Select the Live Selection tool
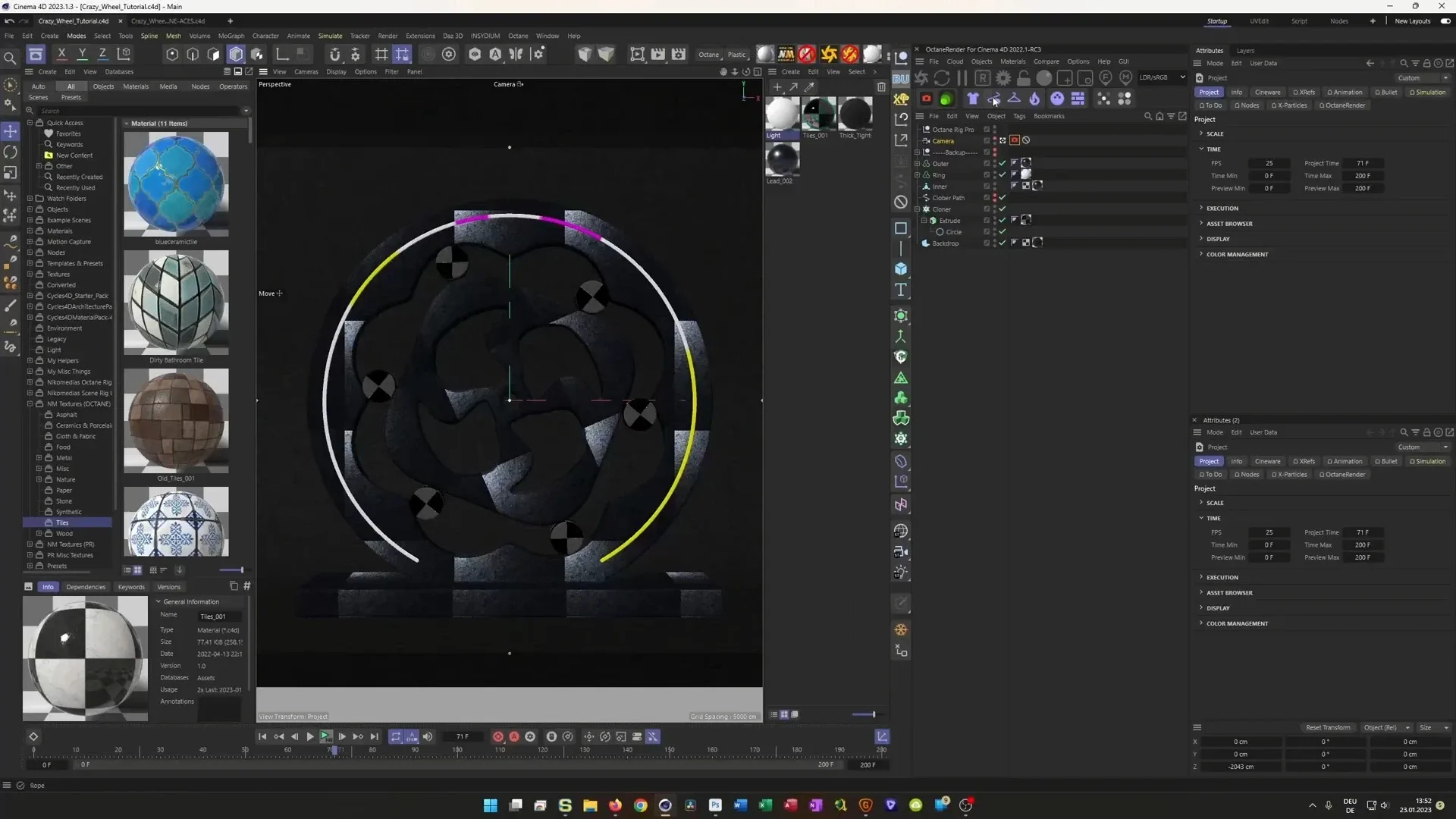1456x819 pixels. click(x=11, y=83)
